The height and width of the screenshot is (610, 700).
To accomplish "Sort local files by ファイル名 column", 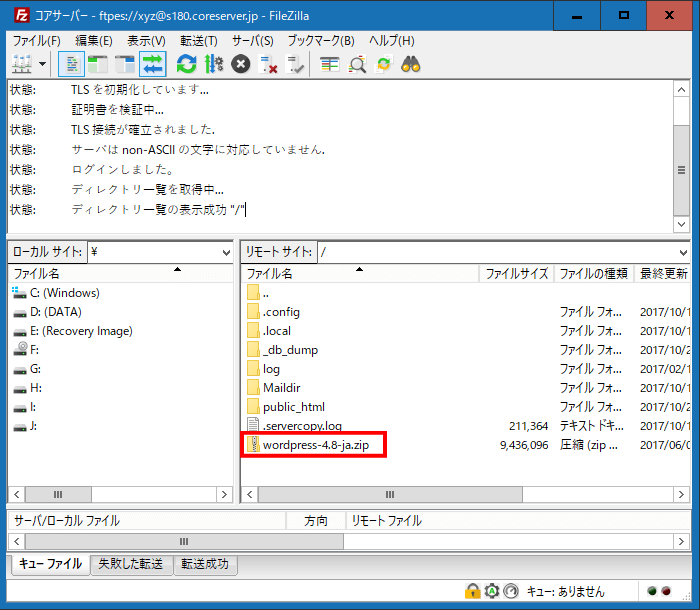I will [x=121, y=273].
